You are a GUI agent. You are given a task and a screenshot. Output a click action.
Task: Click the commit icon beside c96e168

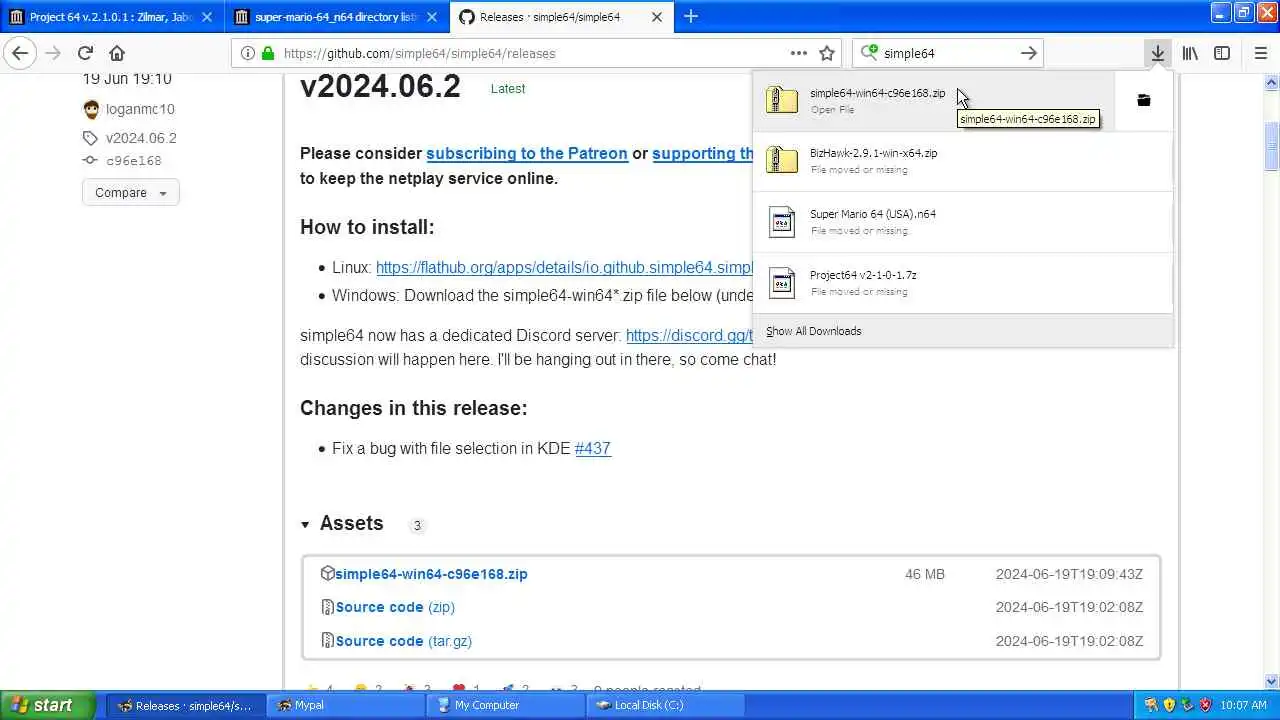tap(90, 160)
